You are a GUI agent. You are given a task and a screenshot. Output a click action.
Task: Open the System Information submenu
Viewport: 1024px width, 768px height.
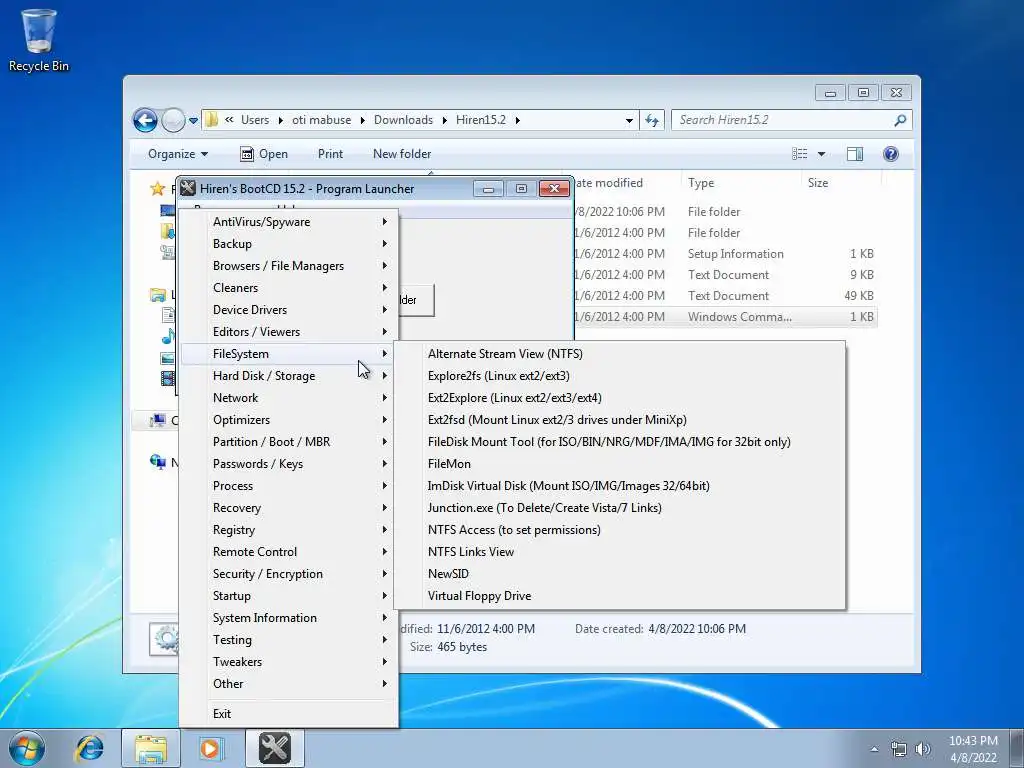click(288, 618)
